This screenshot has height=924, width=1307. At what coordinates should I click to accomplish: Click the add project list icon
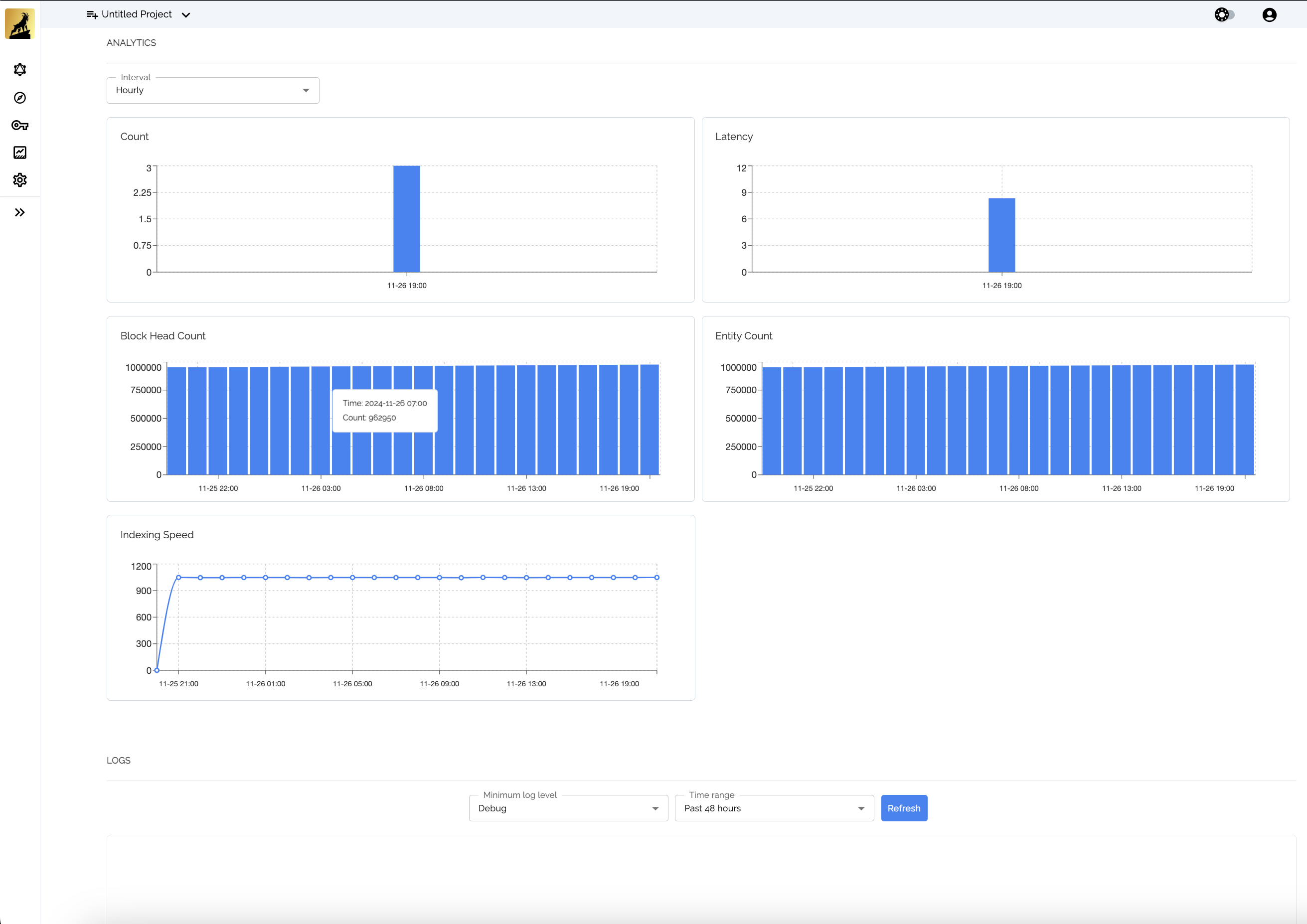point(92,14)
